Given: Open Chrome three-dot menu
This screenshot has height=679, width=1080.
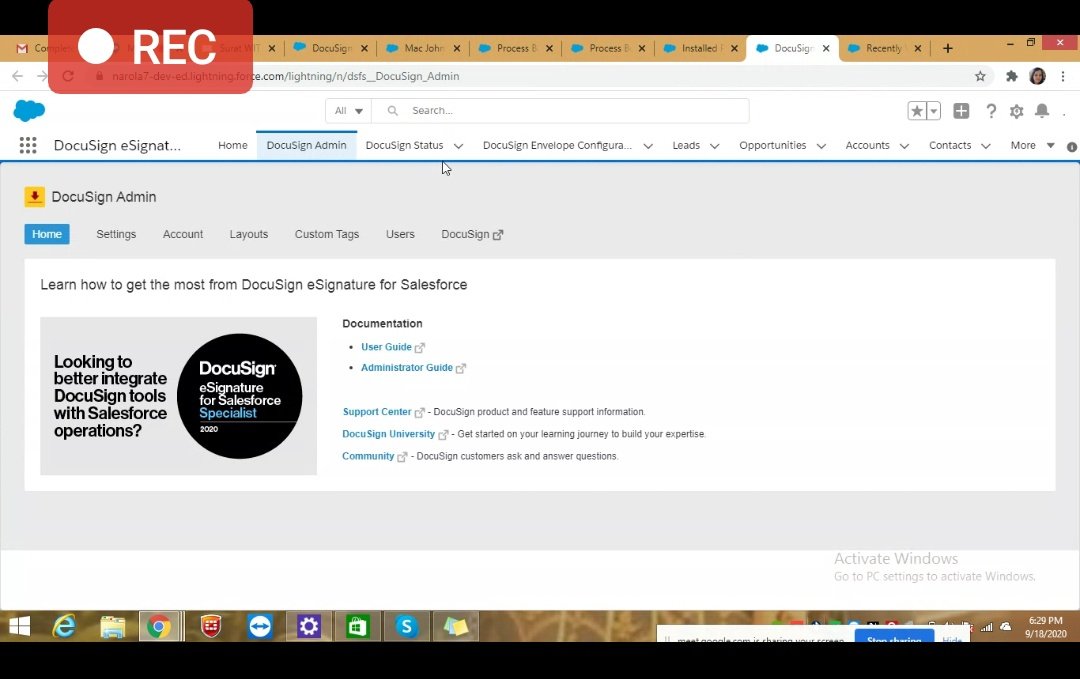Looking at the screenshot, I should pyautogui.click(x=1063, y=76).
